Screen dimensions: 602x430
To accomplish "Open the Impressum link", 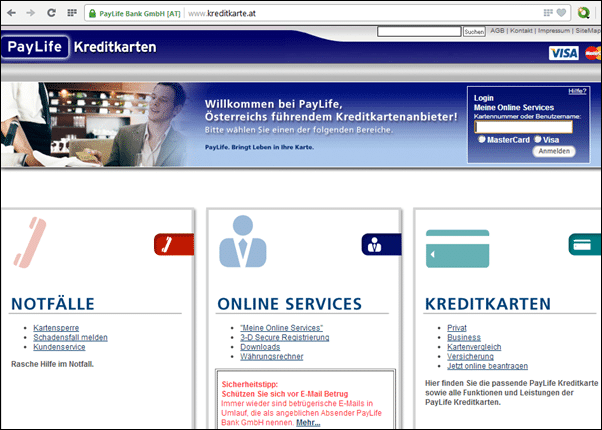I will [554, 31].
